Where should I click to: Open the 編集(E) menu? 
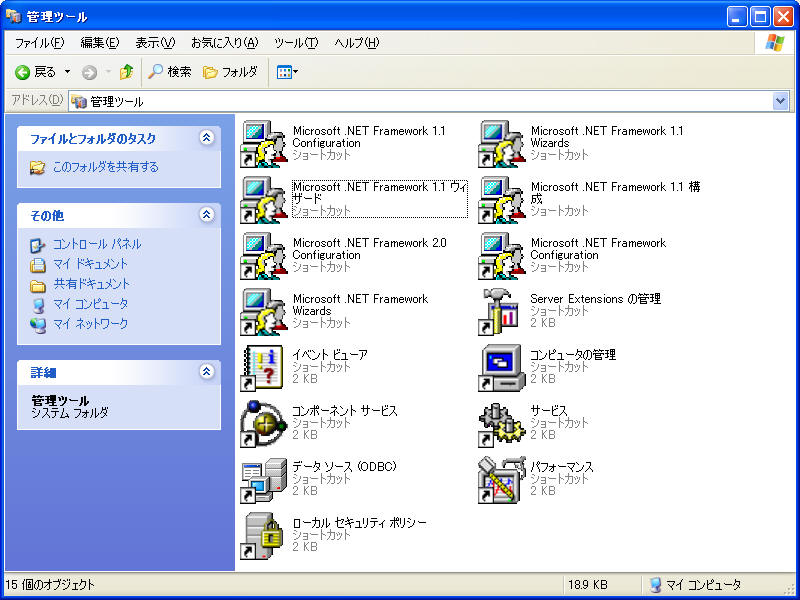(x=99, y=43)
